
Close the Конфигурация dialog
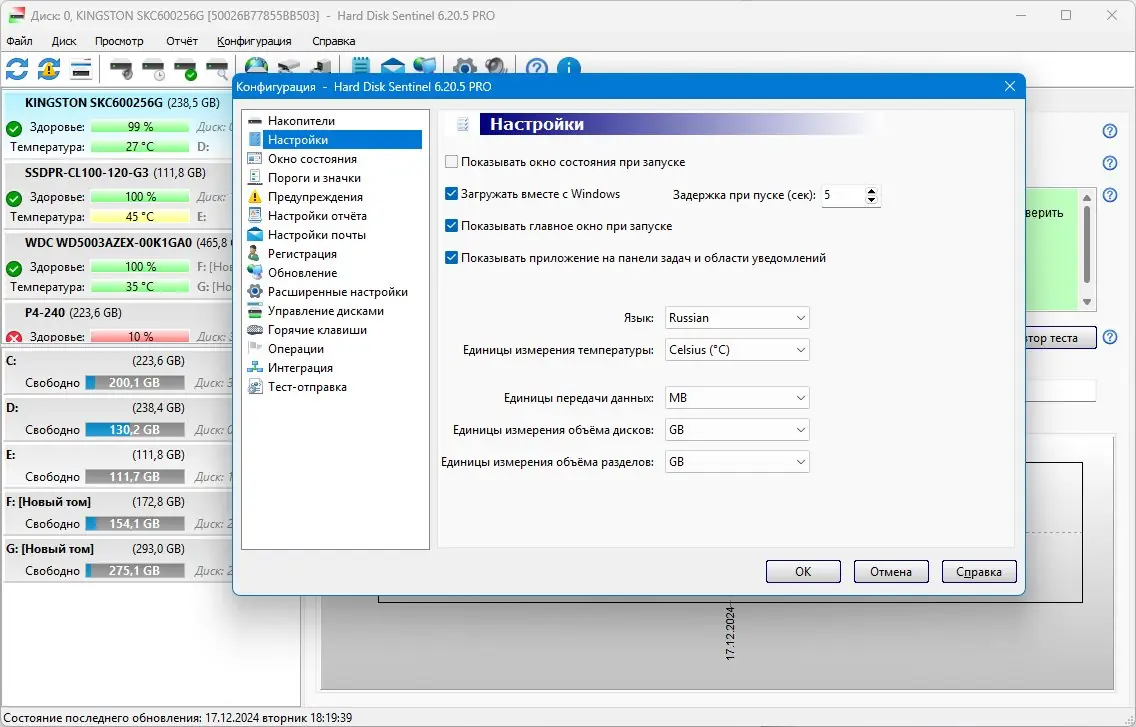1009,86
